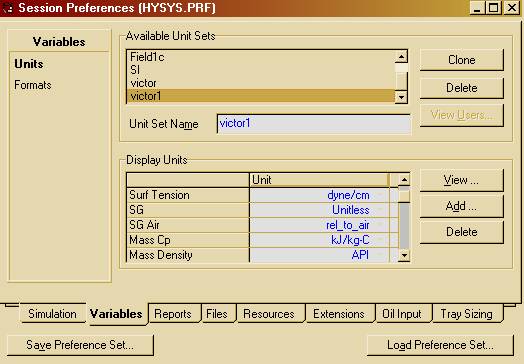Open Formats in the Variables sidebar
Viewport: 524px width, 364px height.
(x=33, y=85)
